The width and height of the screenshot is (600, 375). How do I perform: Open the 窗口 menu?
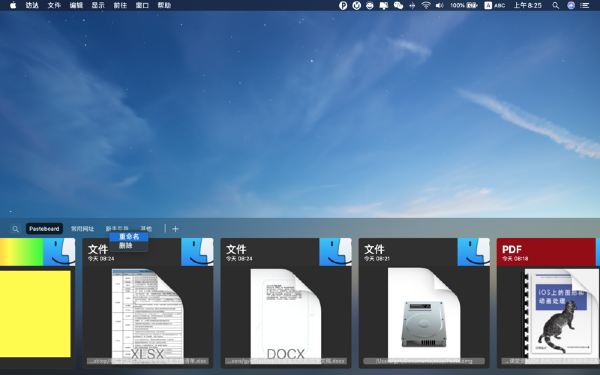pyautogui.click(x=142, y=5)
